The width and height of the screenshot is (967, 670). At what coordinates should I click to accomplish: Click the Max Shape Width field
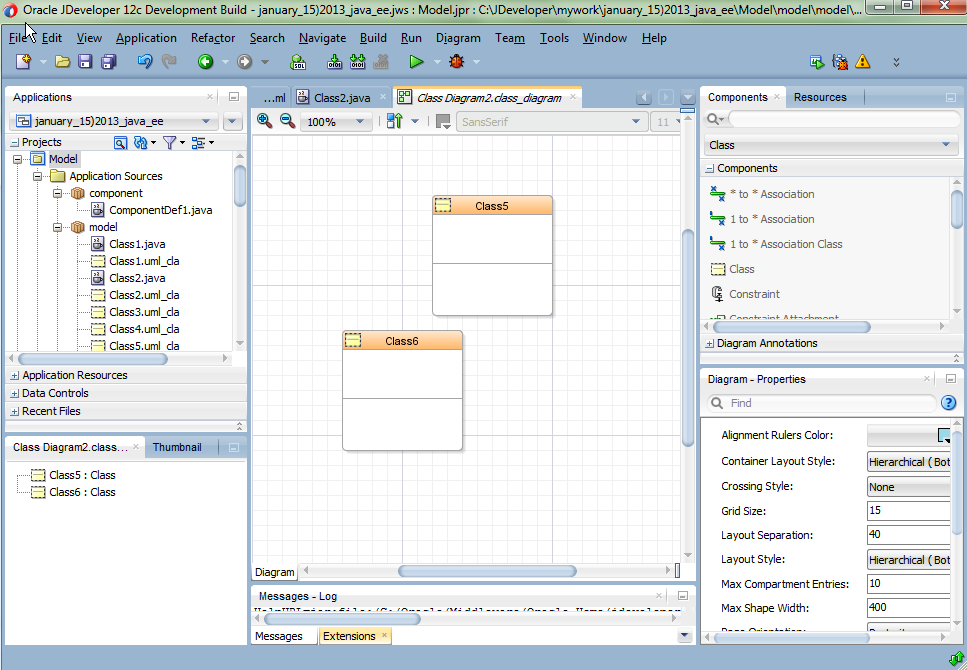click(908, 608)
